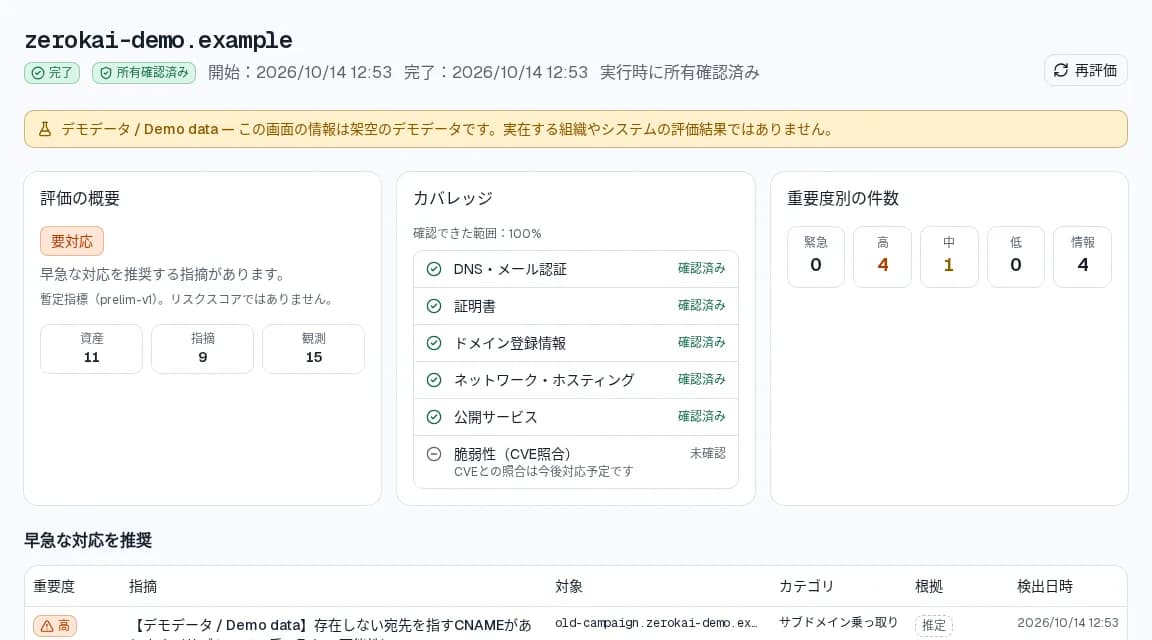The height and width of the screenshot is (640, 1152).
Task: Select the 観測 15 stat card
Action: (x=314, y=348)
